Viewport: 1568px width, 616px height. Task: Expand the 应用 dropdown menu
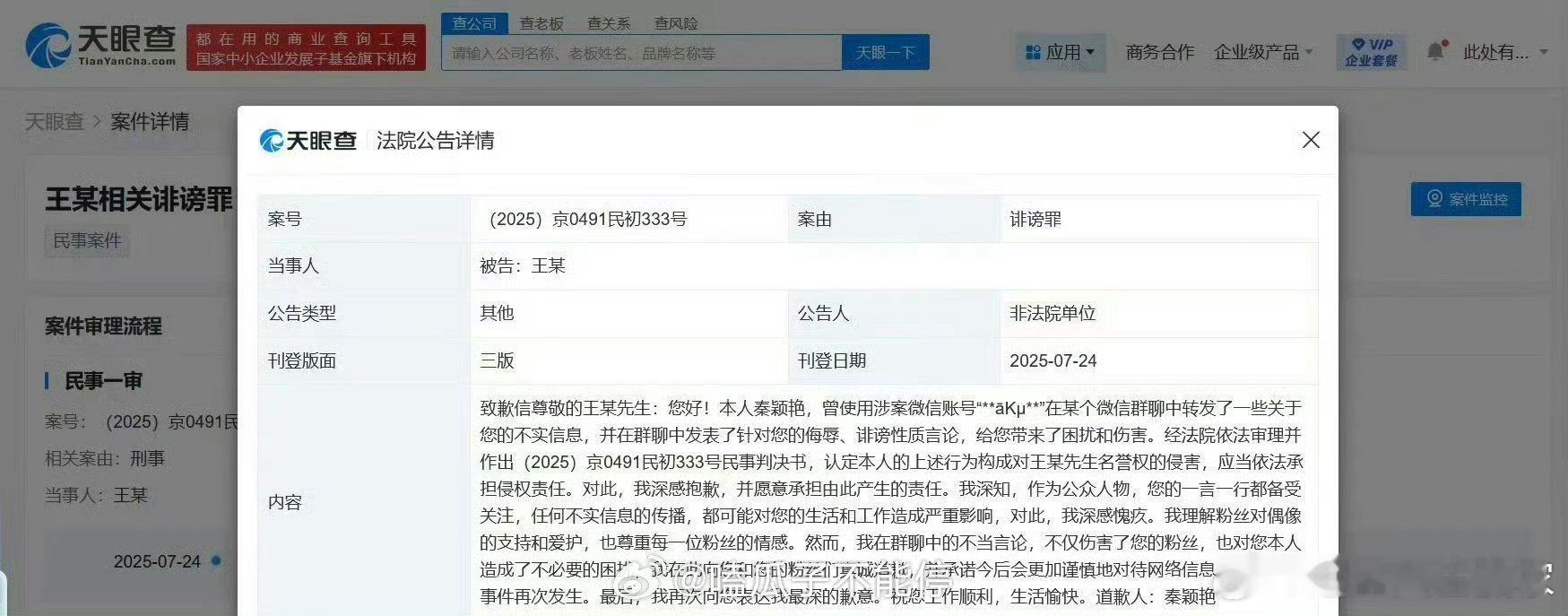[x=1061, y=53]
